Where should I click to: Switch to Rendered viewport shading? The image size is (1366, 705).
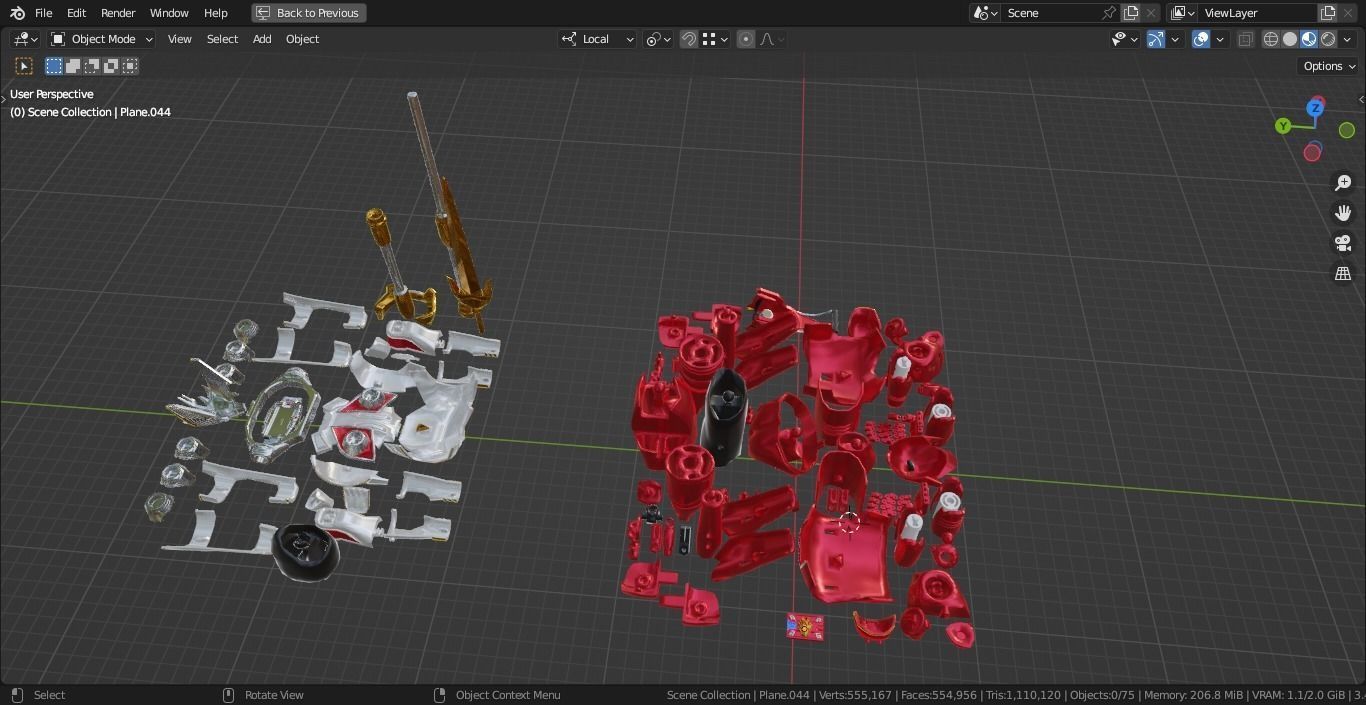1328,39
